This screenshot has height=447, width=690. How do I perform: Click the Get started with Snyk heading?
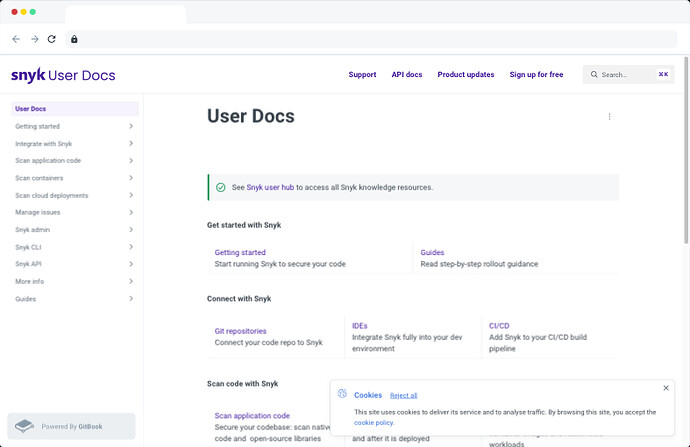pos(244,225)
